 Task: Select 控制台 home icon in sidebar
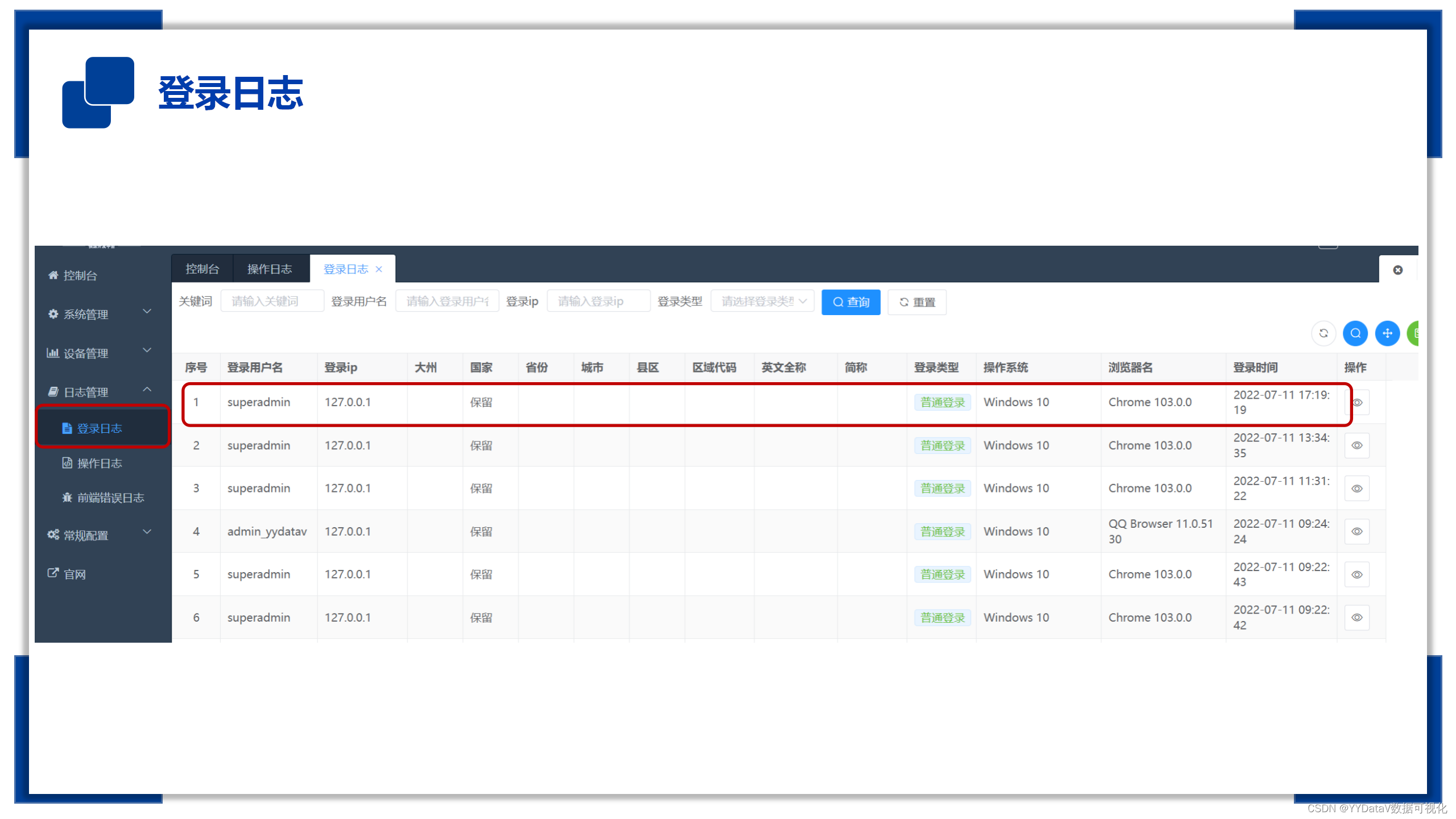[53, 275]
